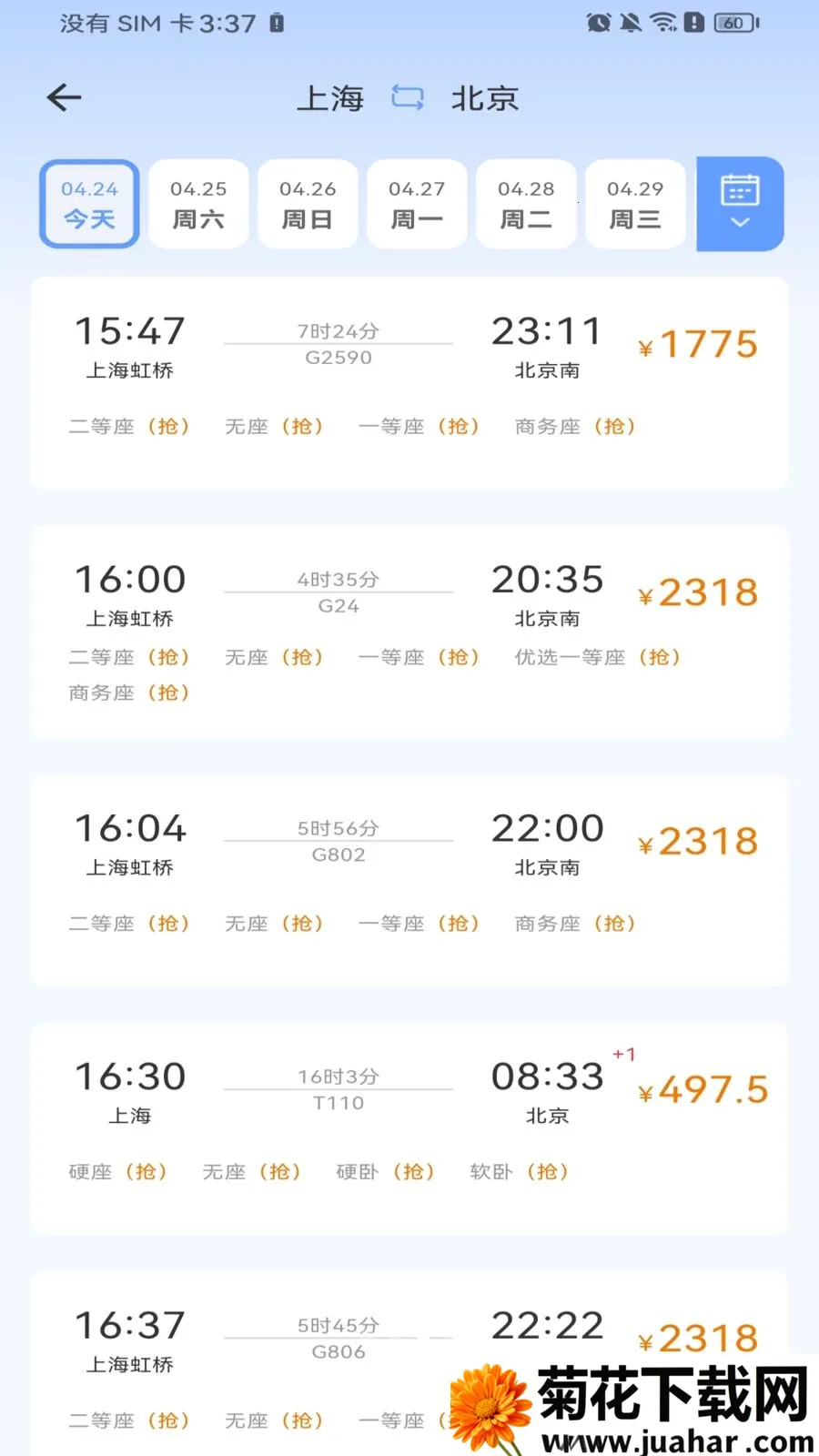Pick the 04.28 周二 date tab
819x1456 pixels.
click(526, 204)
